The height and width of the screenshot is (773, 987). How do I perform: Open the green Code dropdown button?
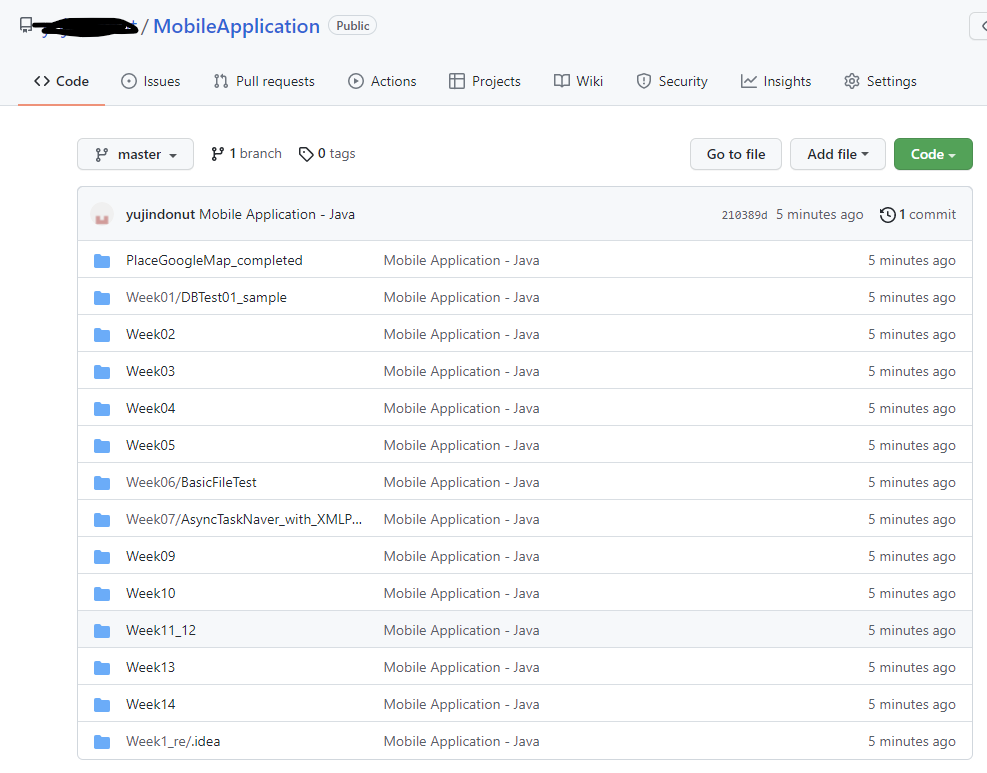[x=933, y=154]
